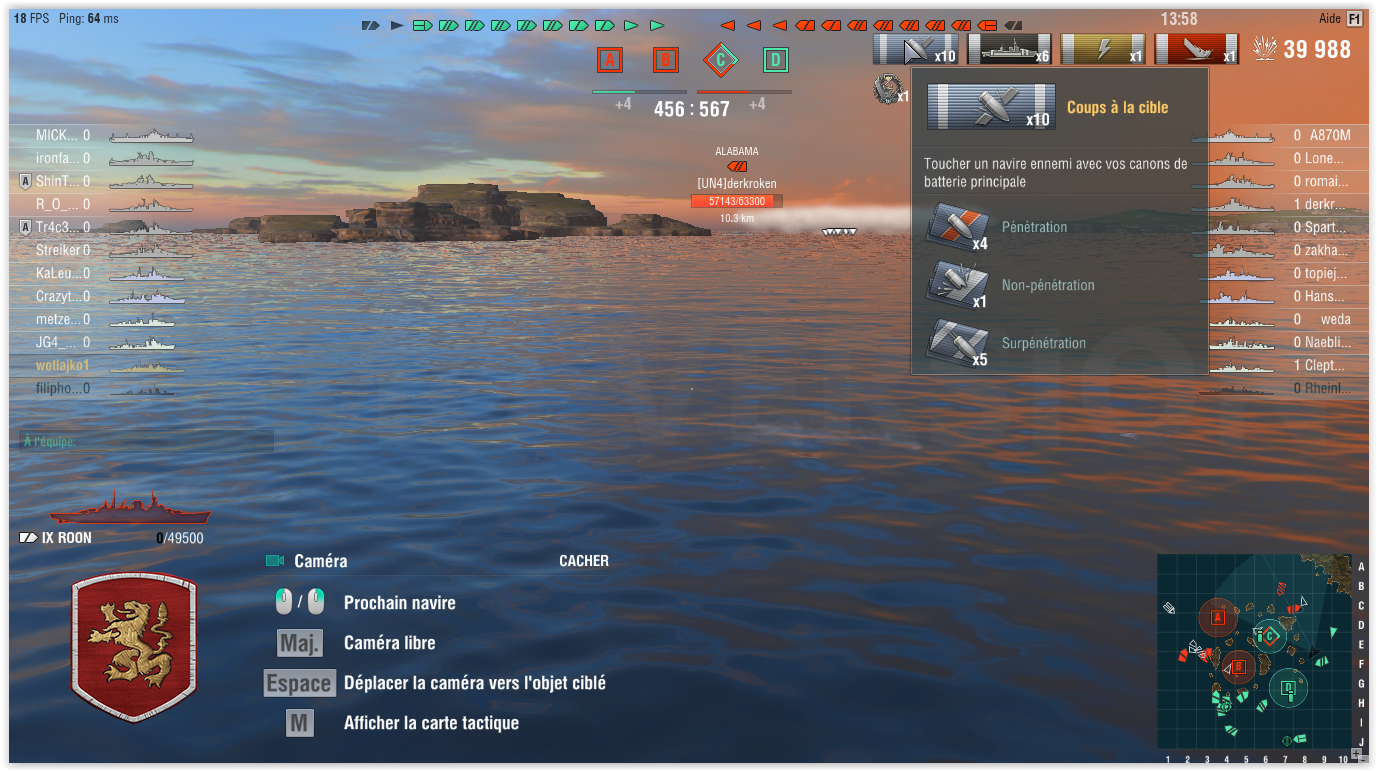Click the warship silhouette x6 ribbon
Viewport: 1377px width, 771px height.
1008,49
